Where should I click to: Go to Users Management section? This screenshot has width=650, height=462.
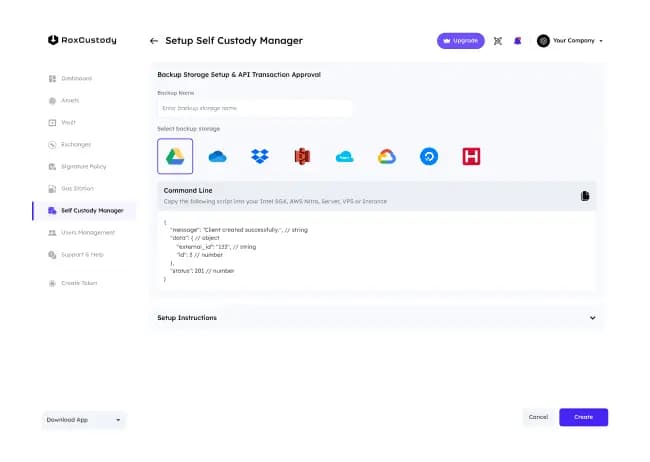click(87, 232)
